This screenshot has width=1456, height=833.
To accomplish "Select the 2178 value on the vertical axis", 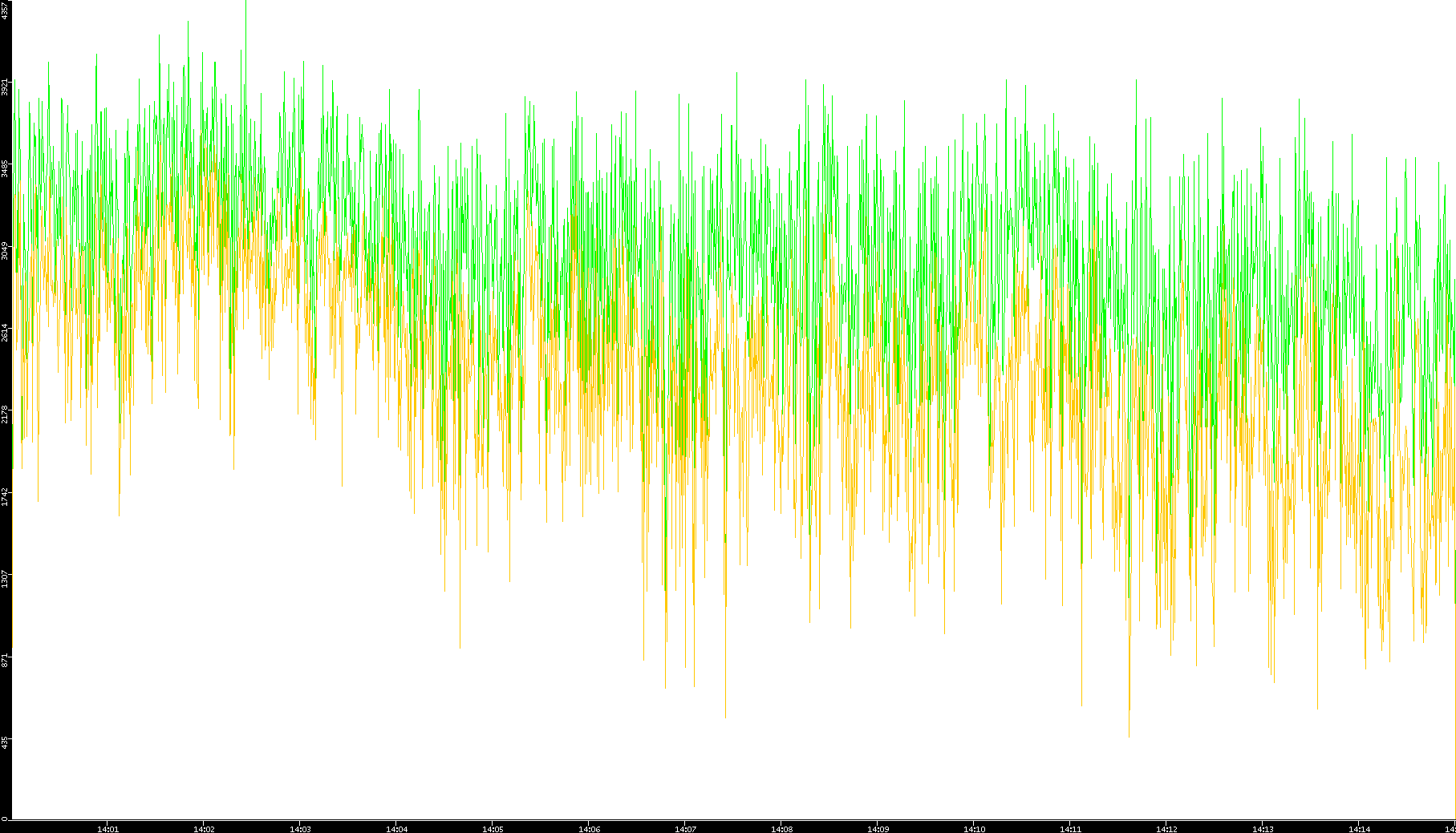I will (5, 414).
